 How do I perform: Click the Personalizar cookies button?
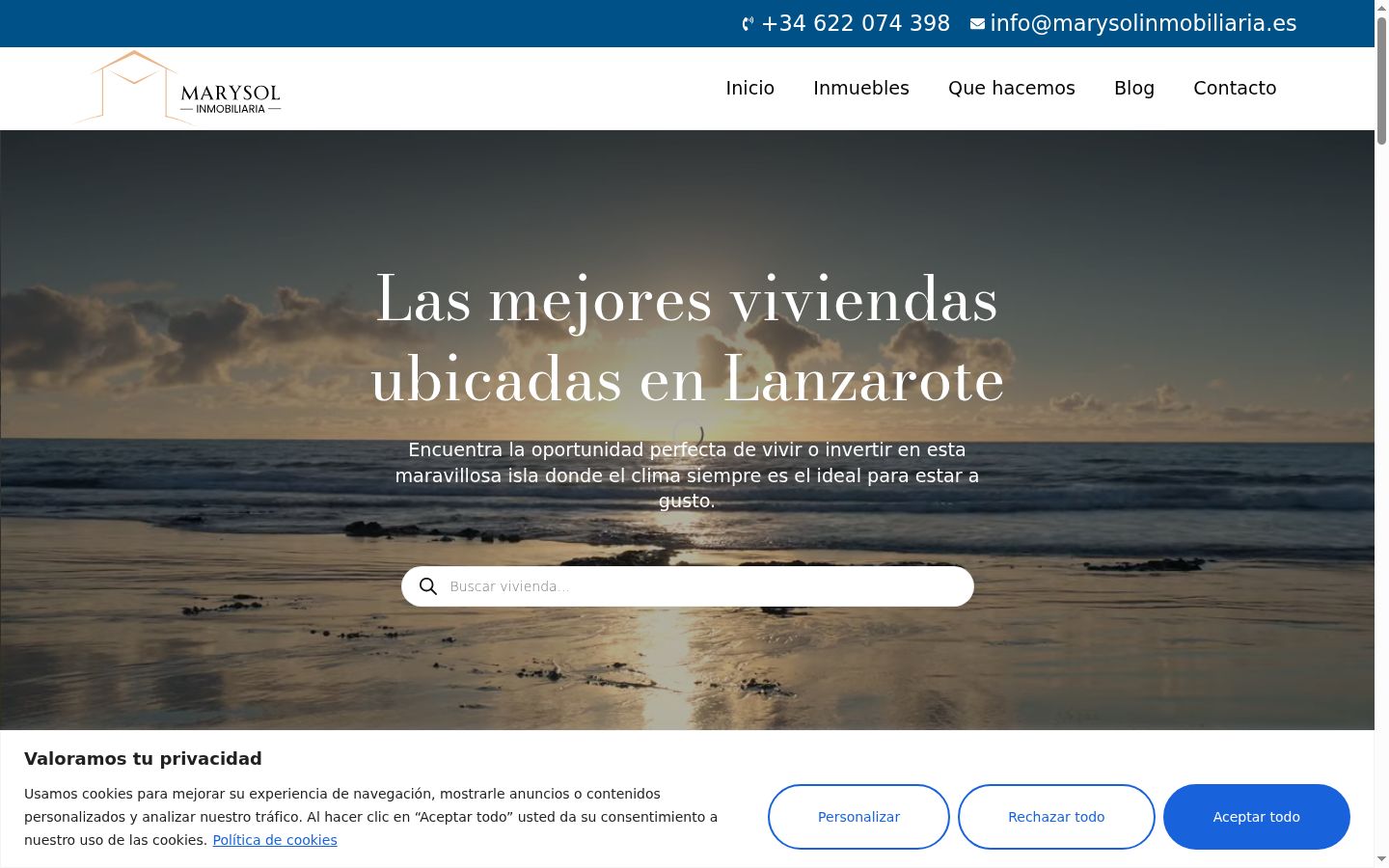pos(858,817)
